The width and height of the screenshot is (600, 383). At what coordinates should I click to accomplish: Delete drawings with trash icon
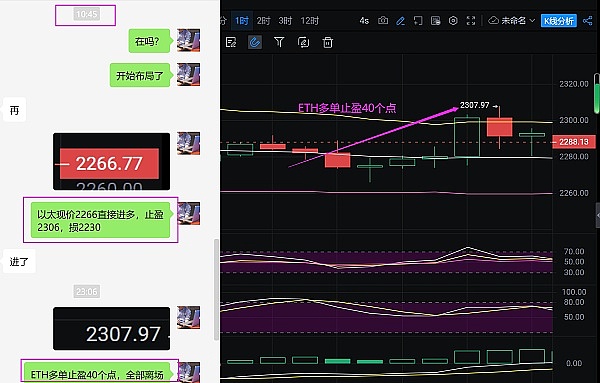coord(328,42)
